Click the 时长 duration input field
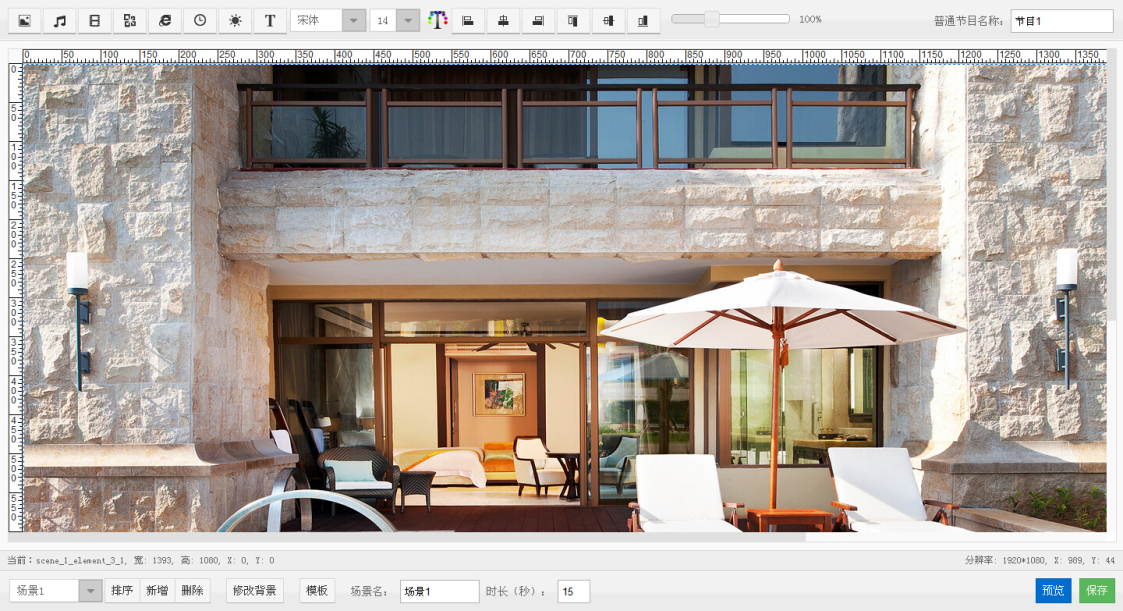Viewport: 1123px width, 611px height. pyautogui.click(x=573, y=592)
